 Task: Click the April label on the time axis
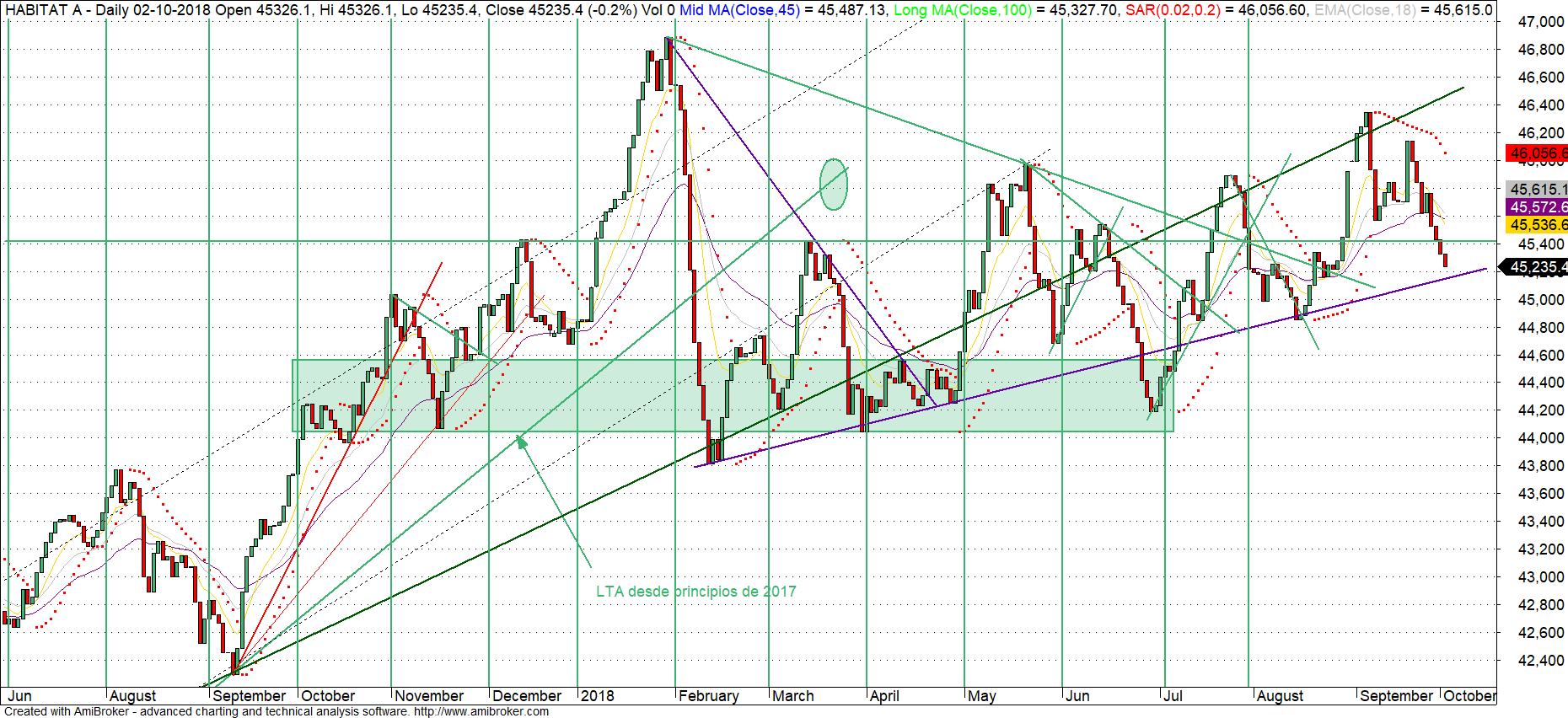(884, 696)
